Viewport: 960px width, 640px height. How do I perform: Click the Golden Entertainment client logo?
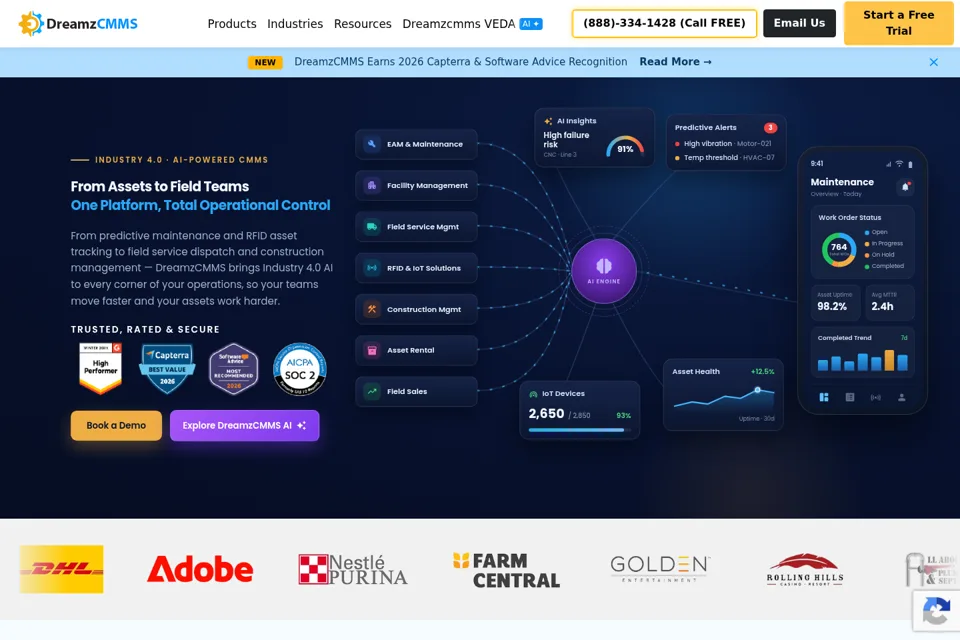click(660, 568)
